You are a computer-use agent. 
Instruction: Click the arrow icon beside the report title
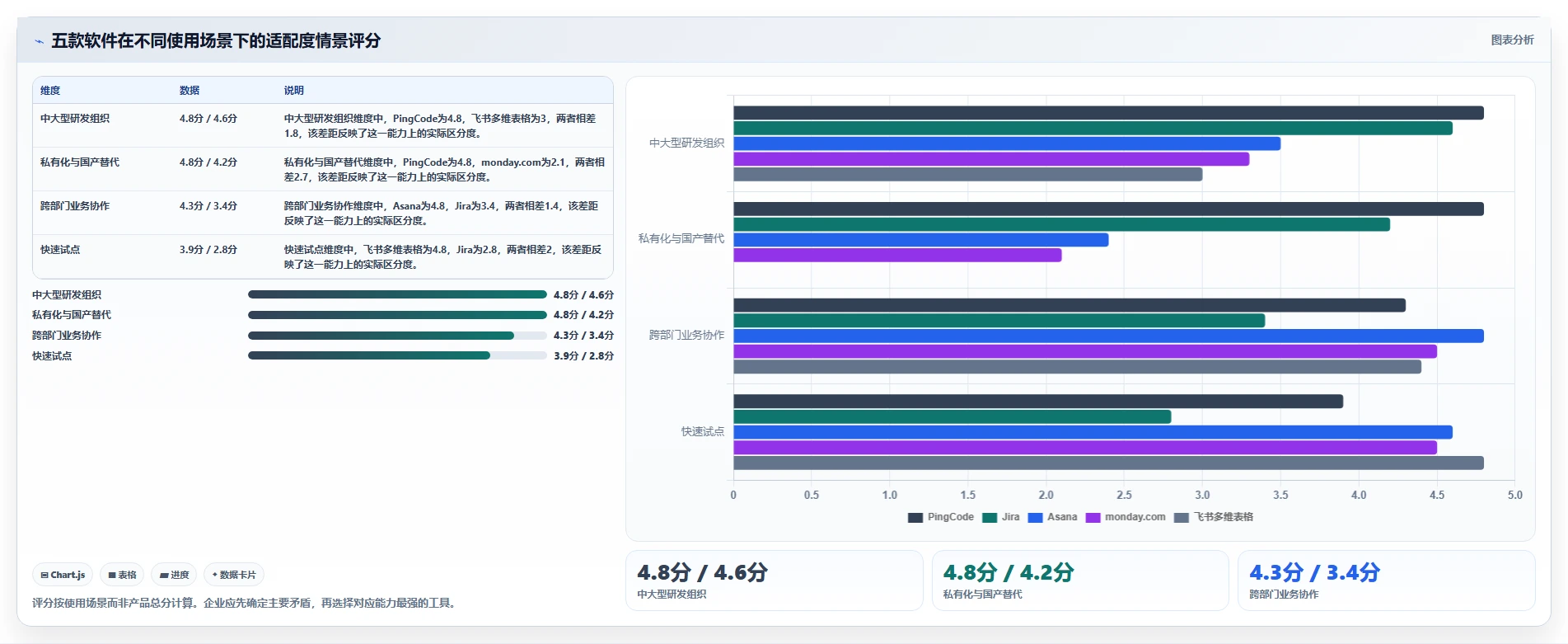[x=39, y=41]
